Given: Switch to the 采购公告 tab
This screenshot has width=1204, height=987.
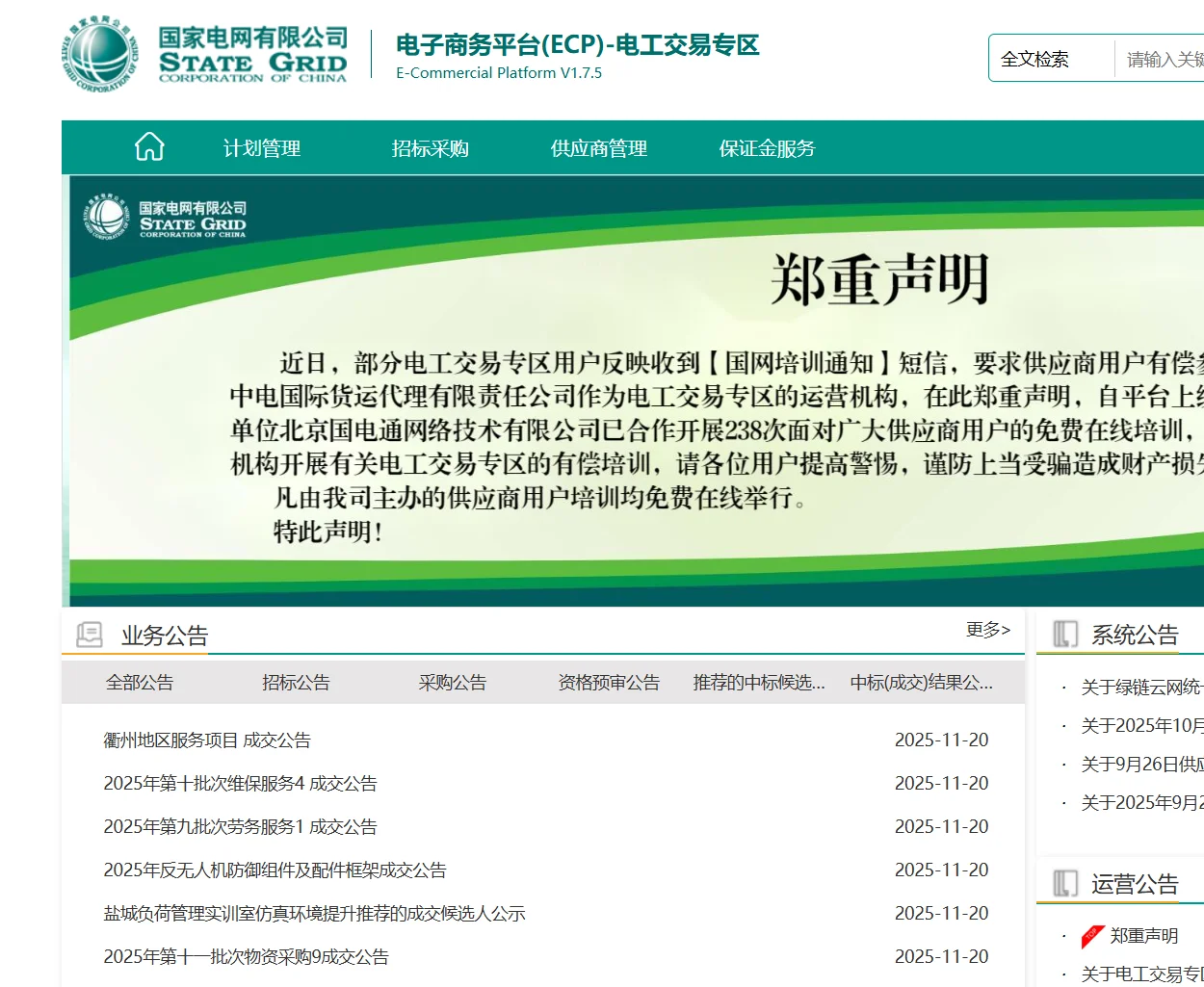Looking at the screenshot, I should [x=453, y=682].
